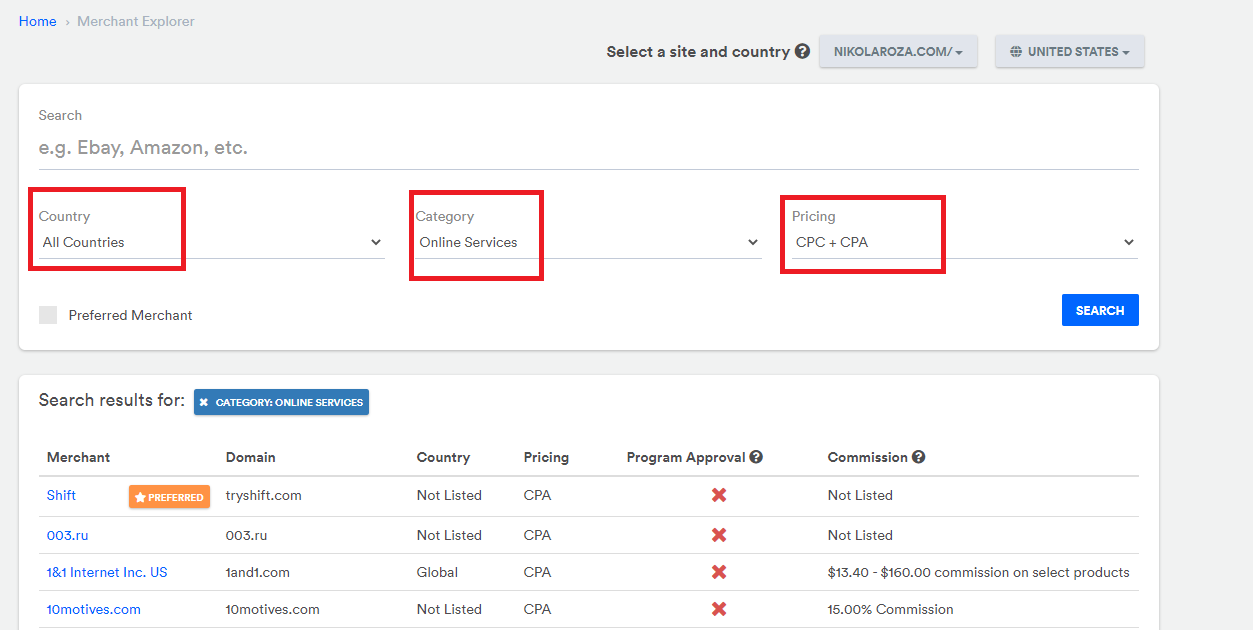Click help icon beside Select a site and country
The image size is (1253, 630).
pos(802,52)
